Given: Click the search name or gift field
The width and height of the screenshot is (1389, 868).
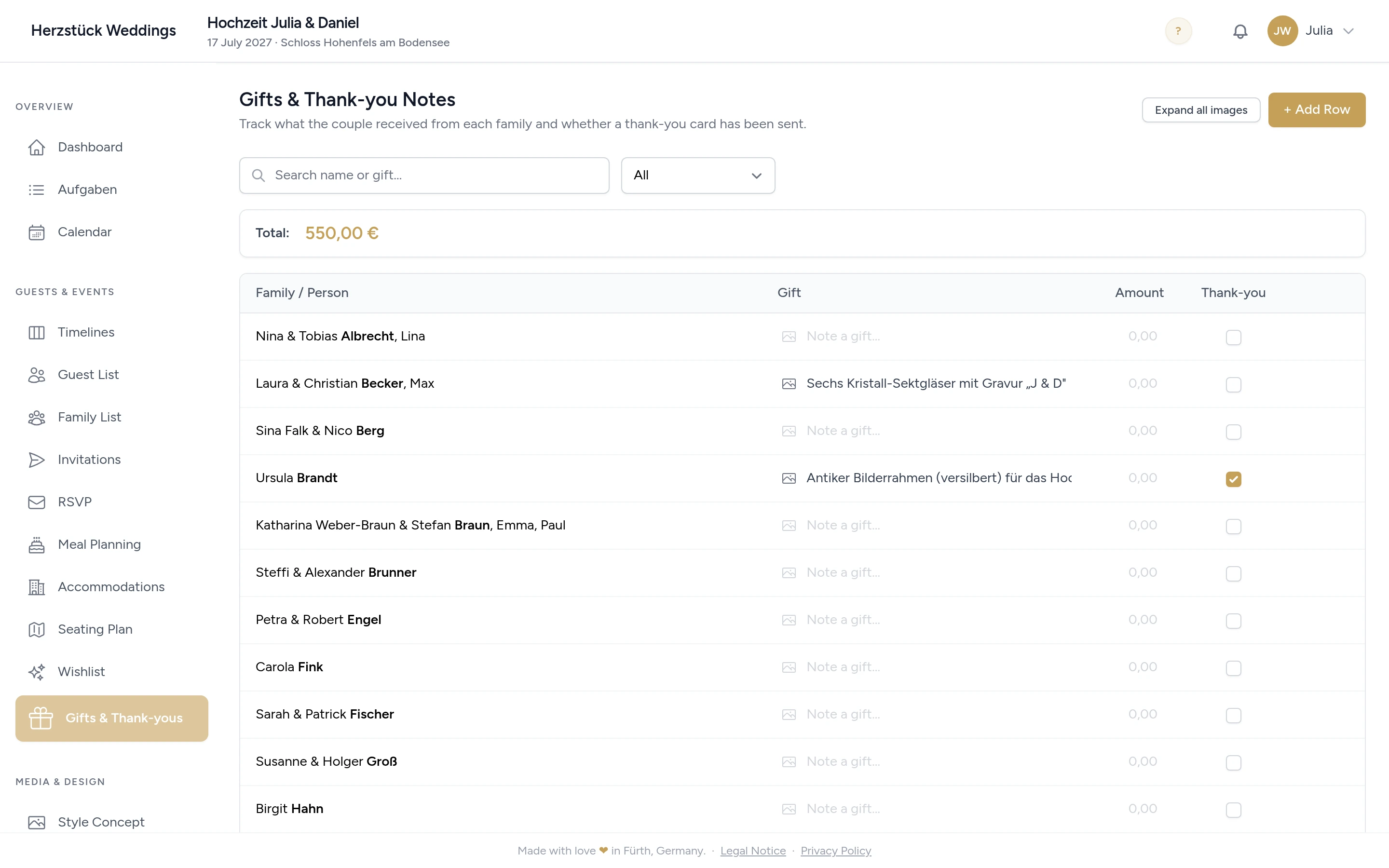Looking at the screenshot, I should [x=424, y=176].
